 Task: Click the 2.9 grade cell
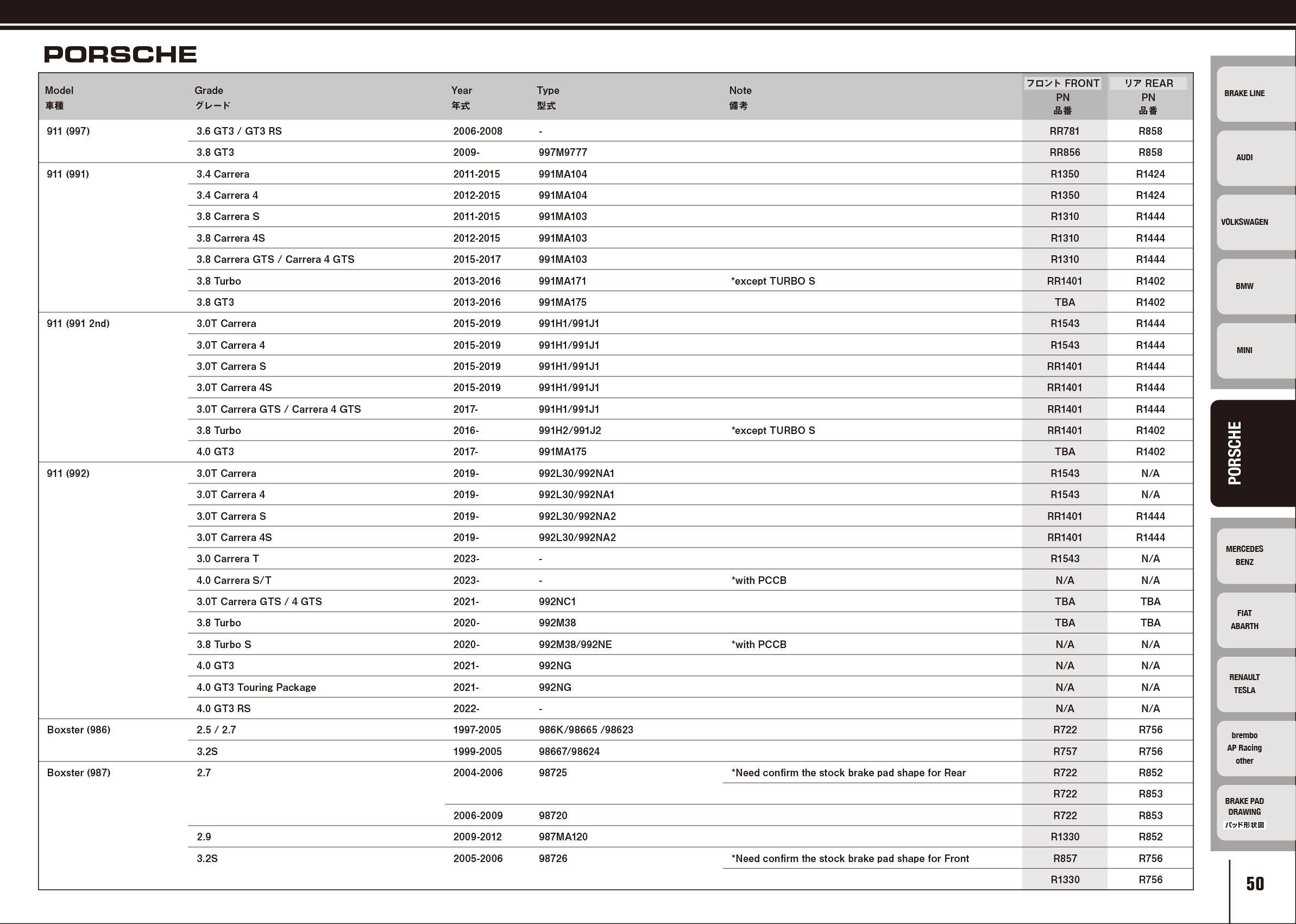point(204,837)
